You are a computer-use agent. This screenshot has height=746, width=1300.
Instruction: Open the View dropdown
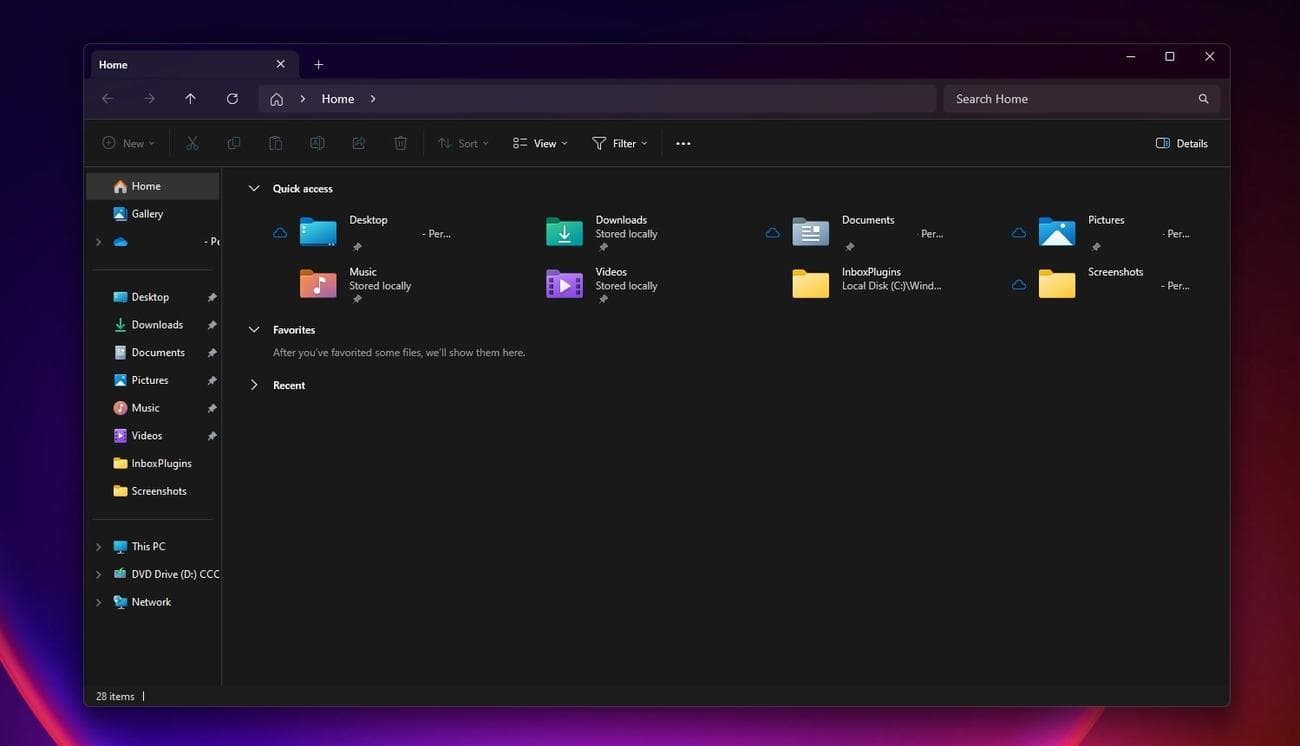click(x=539, y=143)
